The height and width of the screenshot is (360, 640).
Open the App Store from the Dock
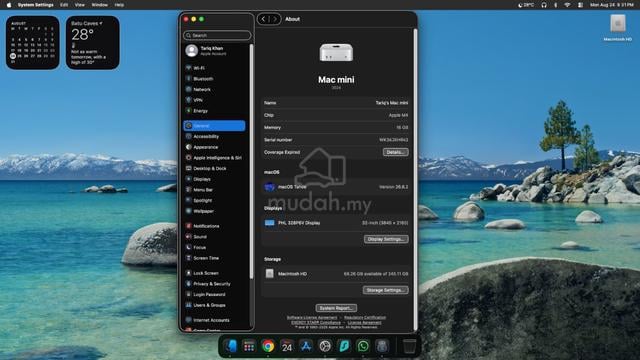tap(306, 346)
